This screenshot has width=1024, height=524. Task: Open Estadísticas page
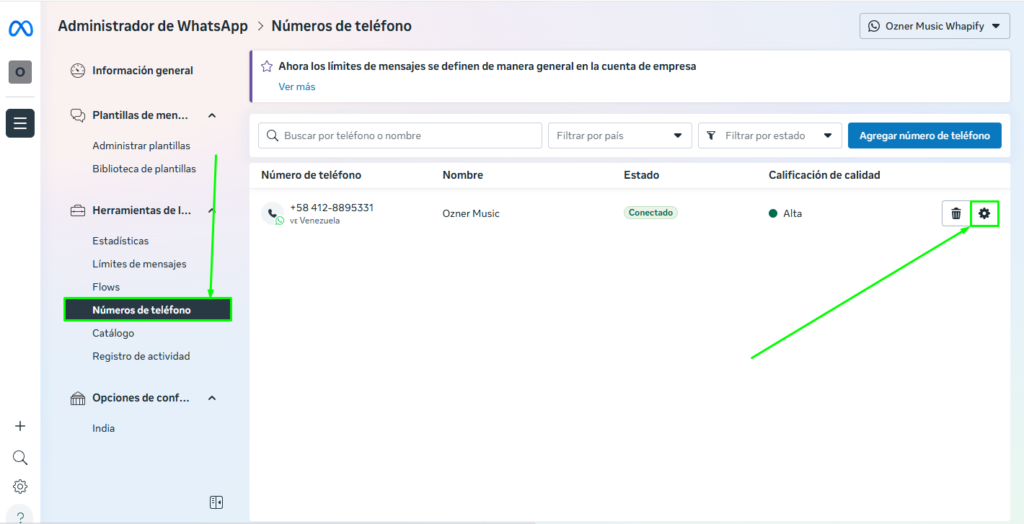click(121, 241)
